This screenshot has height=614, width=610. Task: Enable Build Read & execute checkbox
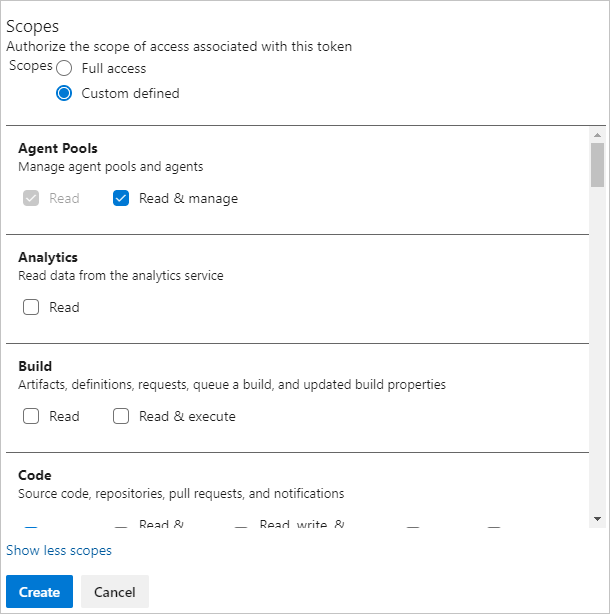(121, 416)
